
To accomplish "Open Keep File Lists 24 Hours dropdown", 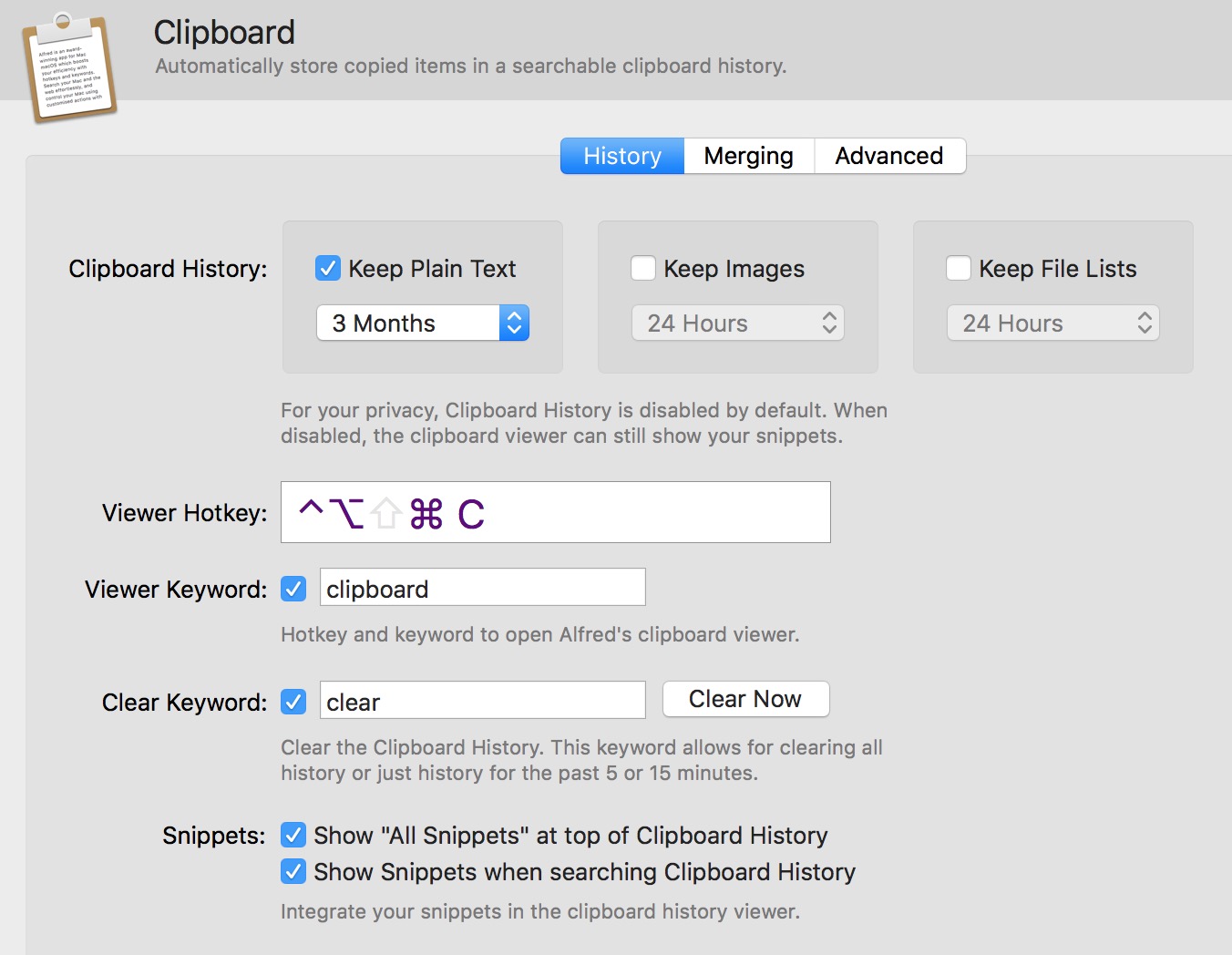I will click(x=1053, y=323).
